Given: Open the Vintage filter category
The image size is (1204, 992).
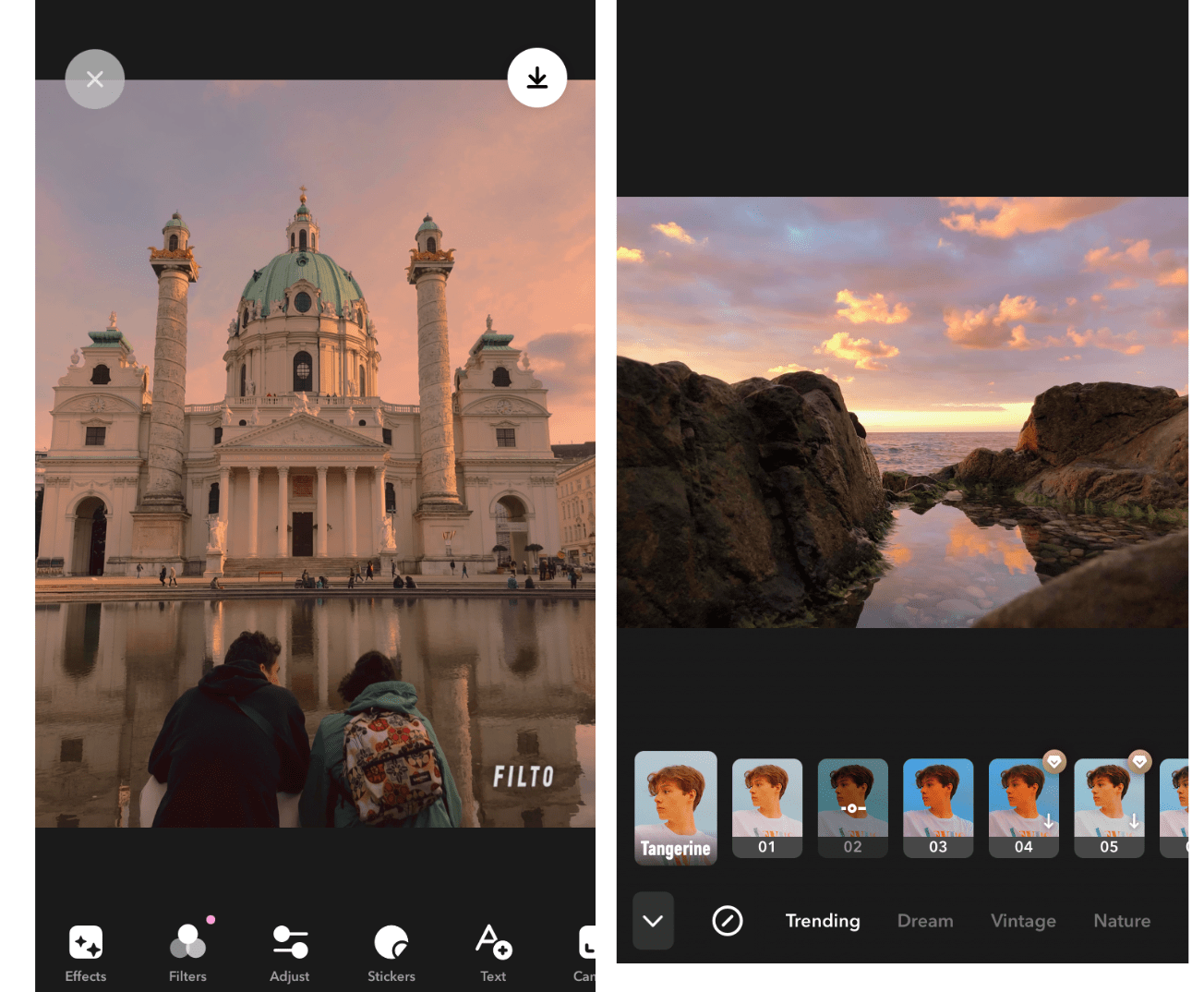Looking at the screenshot, I should click(1023, 921).
